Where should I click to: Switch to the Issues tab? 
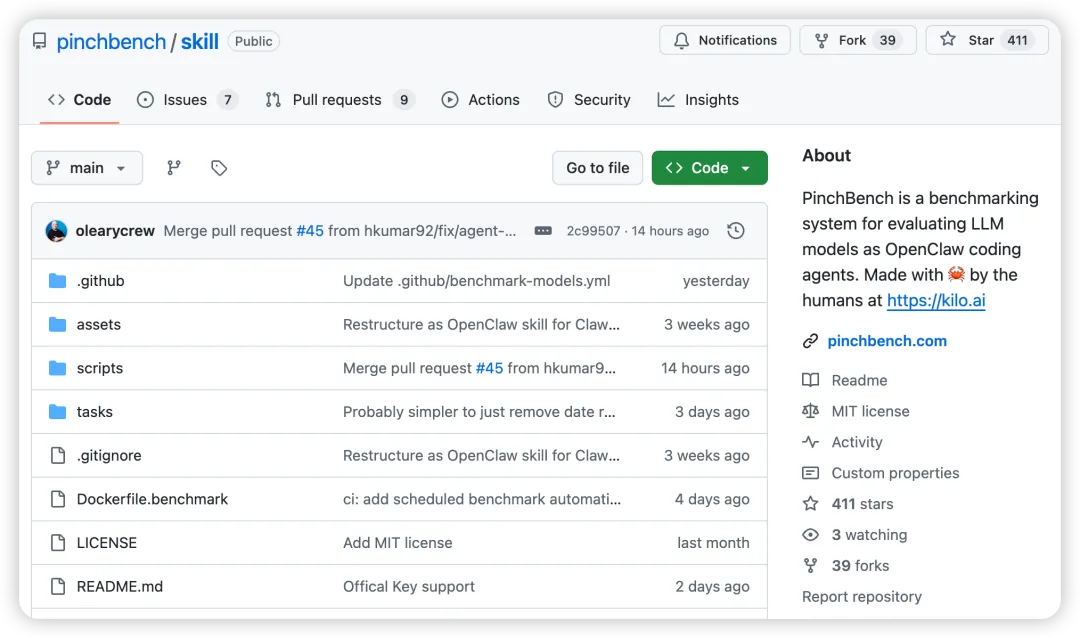(186, 100)
